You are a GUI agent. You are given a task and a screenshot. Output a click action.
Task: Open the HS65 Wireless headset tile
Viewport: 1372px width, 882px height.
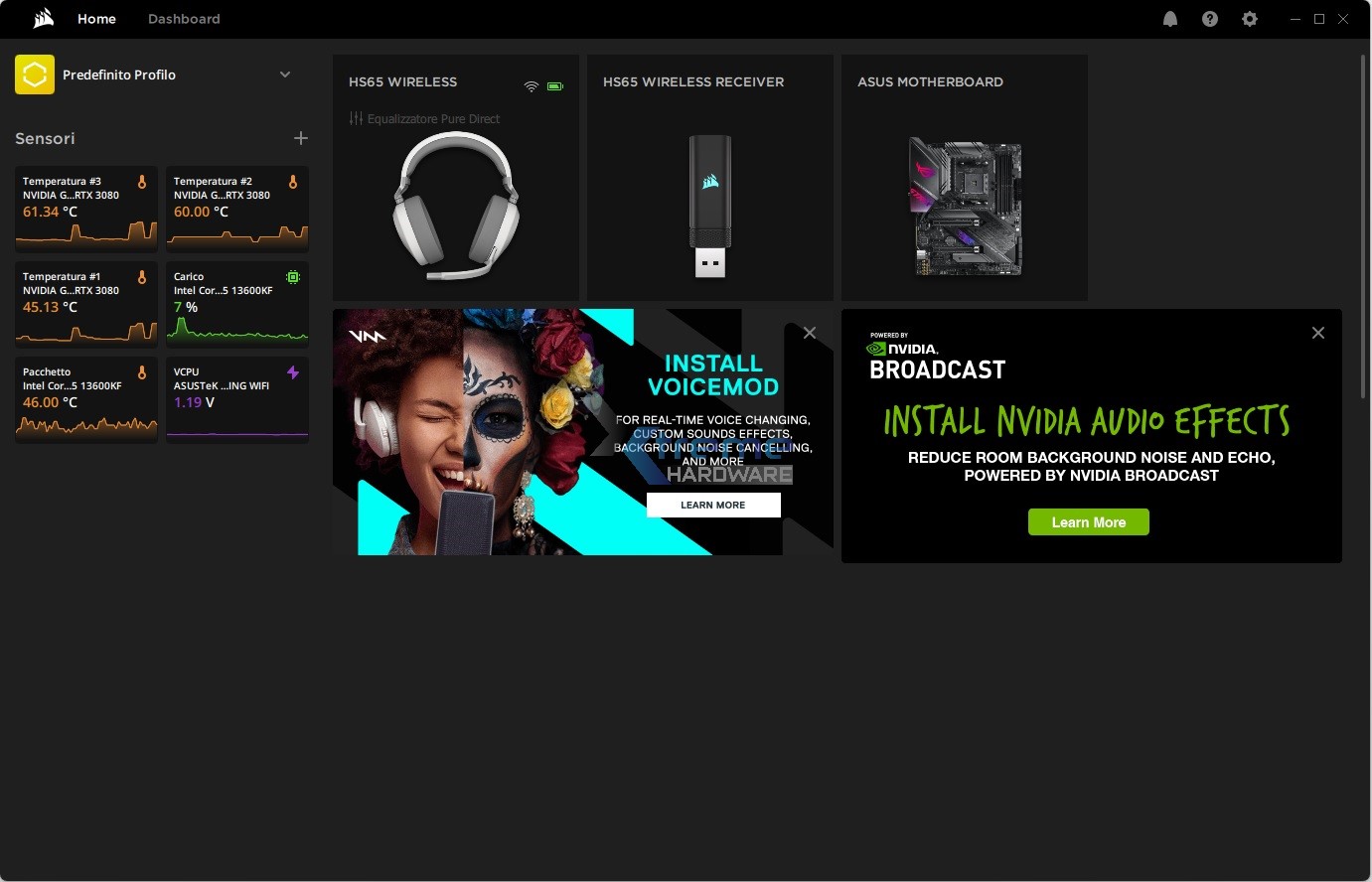point(456,199)
